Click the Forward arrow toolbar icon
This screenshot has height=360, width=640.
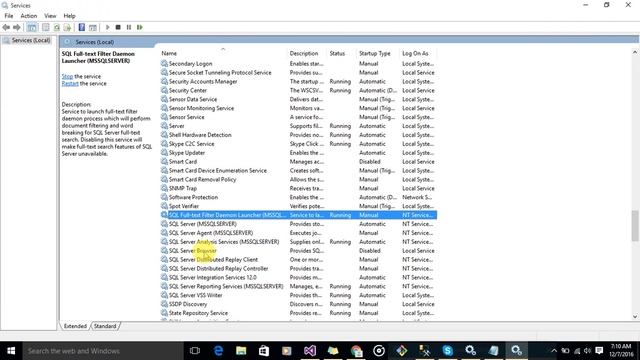pyautogui.click(x=17, y=27)
